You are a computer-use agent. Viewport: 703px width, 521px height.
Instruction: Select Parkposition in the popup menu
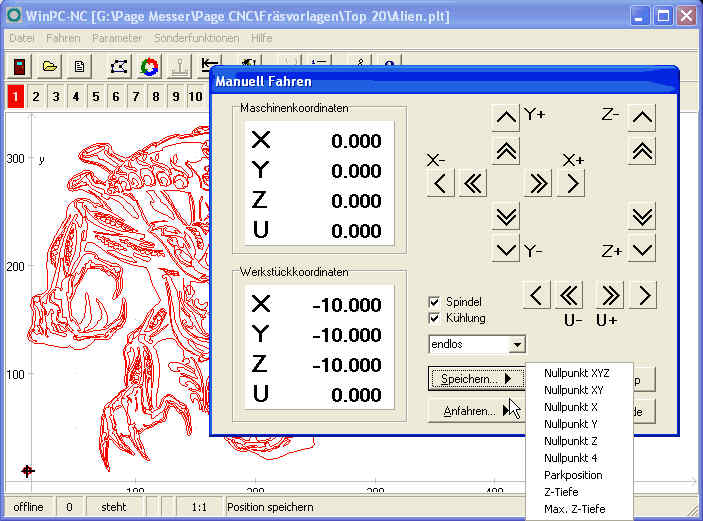pyautogui.click(x=573, y=475)
